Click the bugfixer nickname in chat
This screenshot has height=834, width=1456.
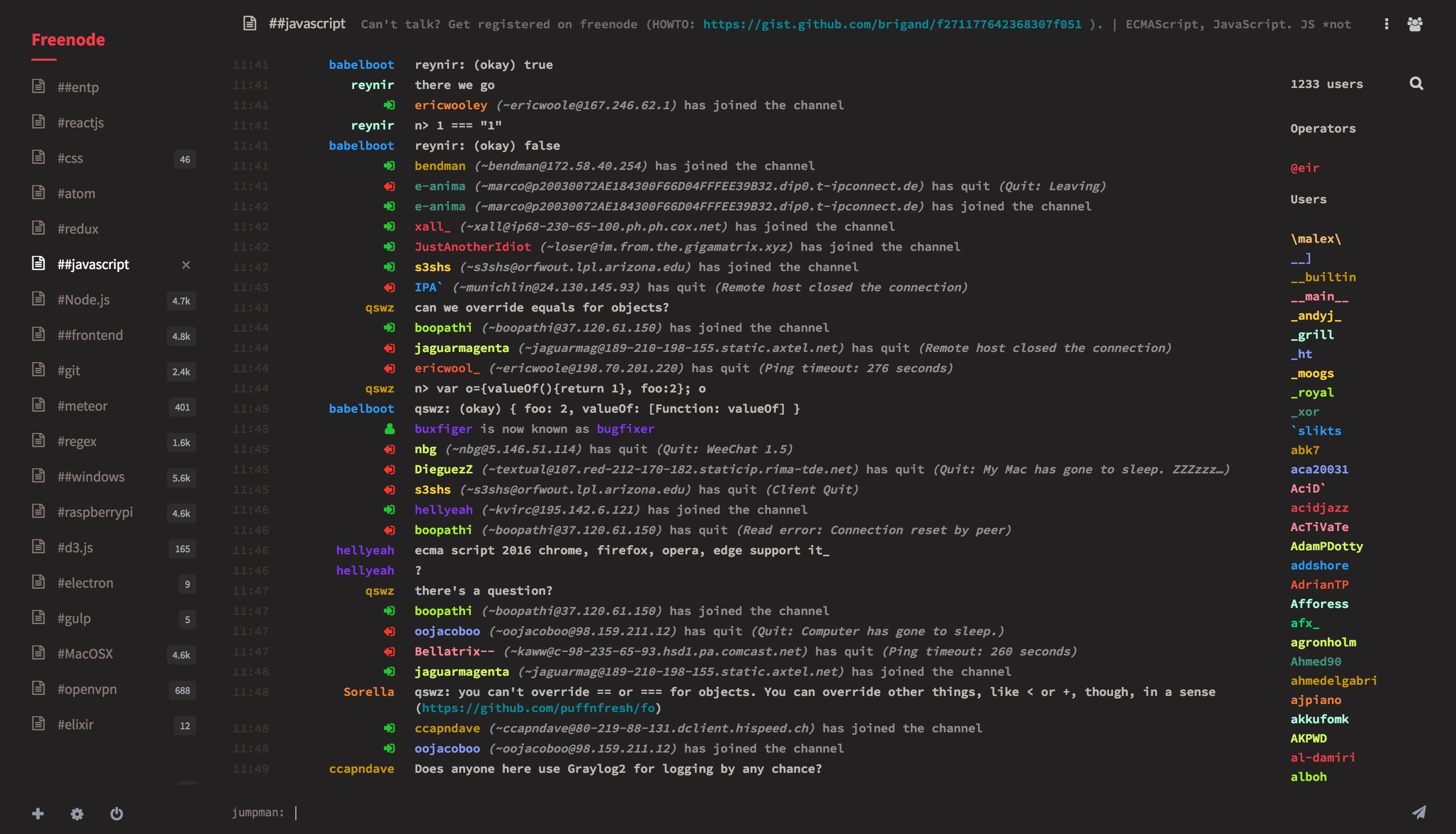[625, 429]
